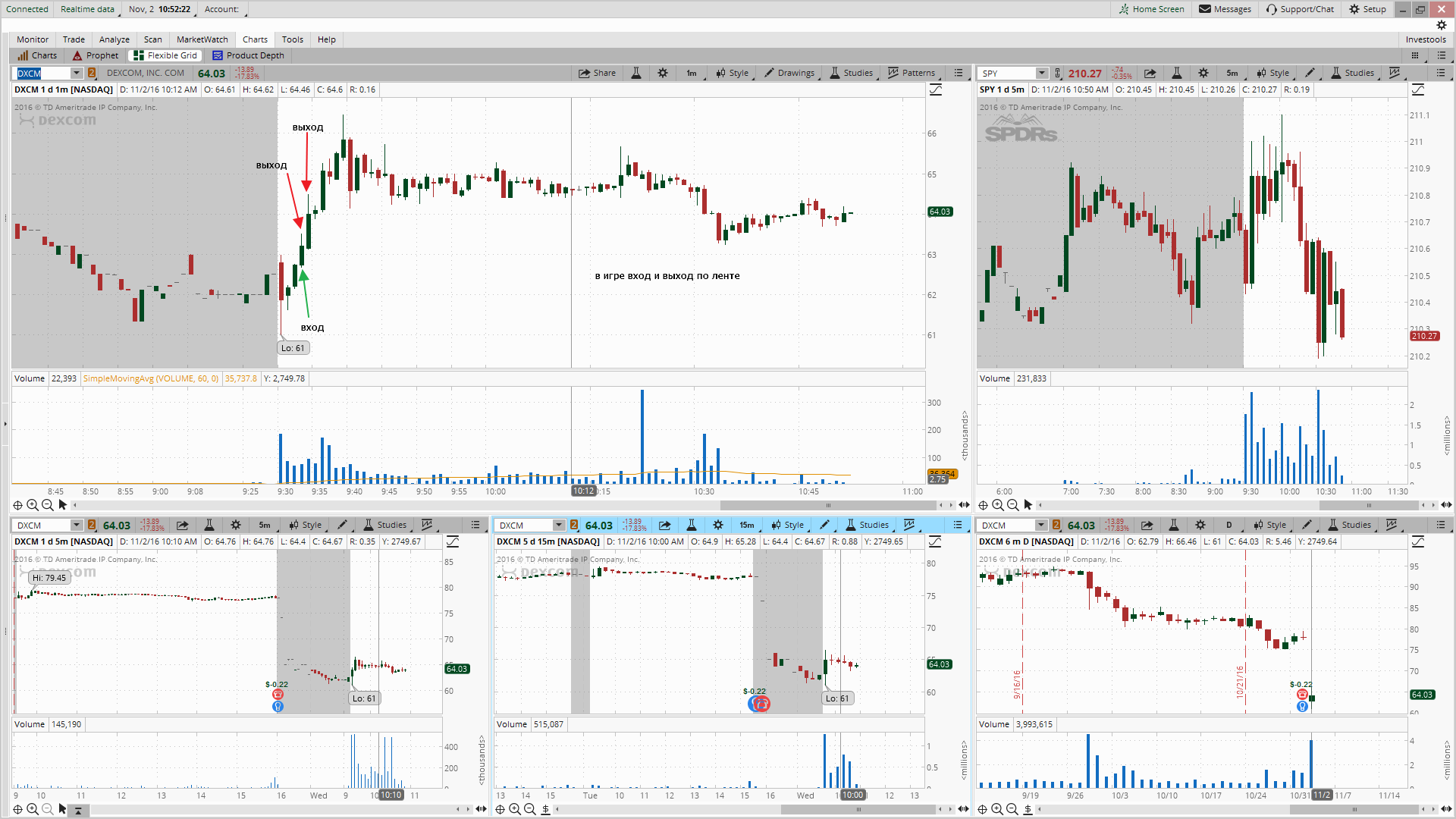Click the Lo: 61 price bubble on the main chart
Viewport: 1456px width, 819px height.
[x=293, y=348]
